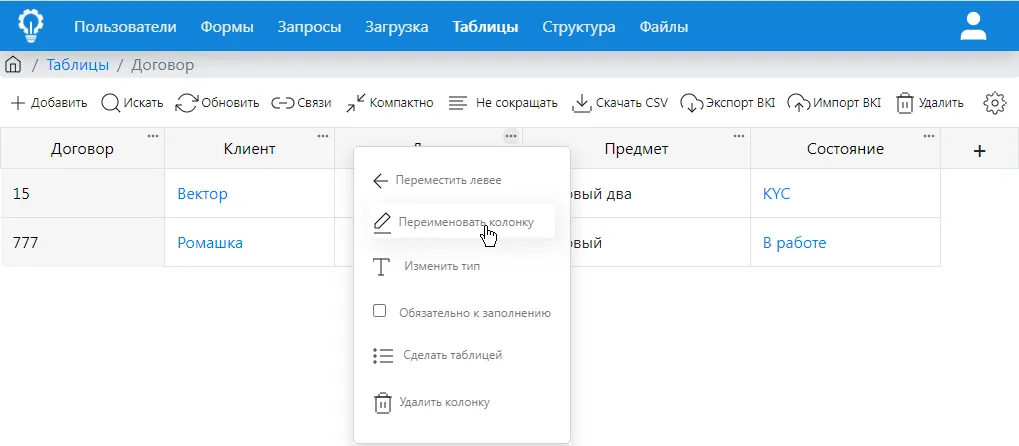Open the Запросы menu
The width and height of the screenshot is (1019, 446).
click(309, 27)
